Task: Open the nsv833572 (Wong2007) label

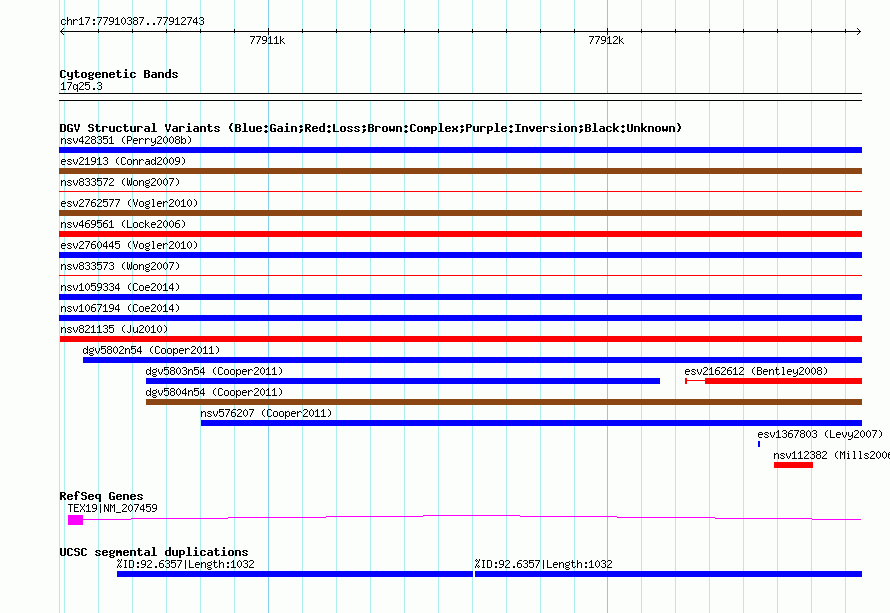Action: coord(120,182)
